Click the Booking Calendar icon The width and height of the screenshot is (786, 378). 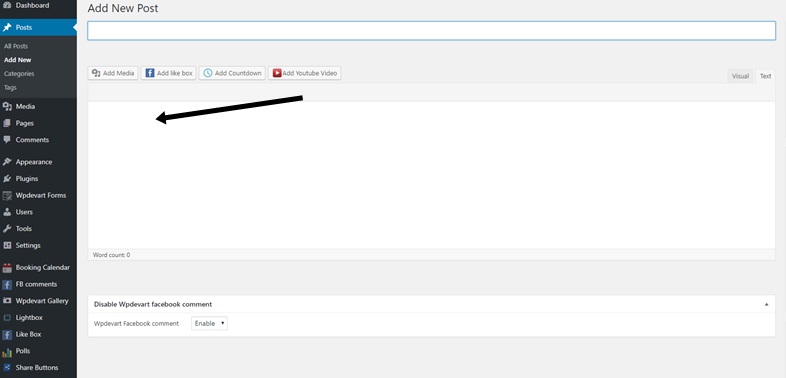[7, 268]
